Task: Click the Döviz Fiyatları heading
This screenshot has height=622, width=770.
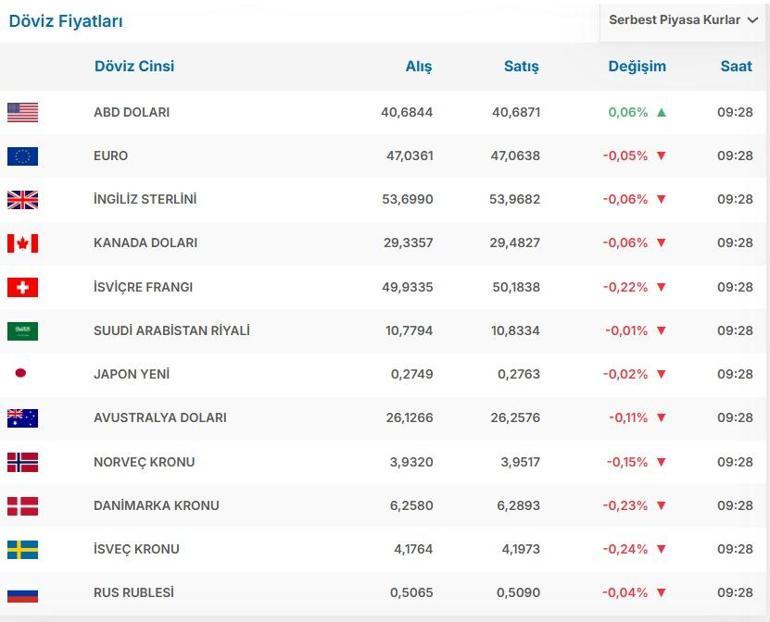Action: click(66, 21)
